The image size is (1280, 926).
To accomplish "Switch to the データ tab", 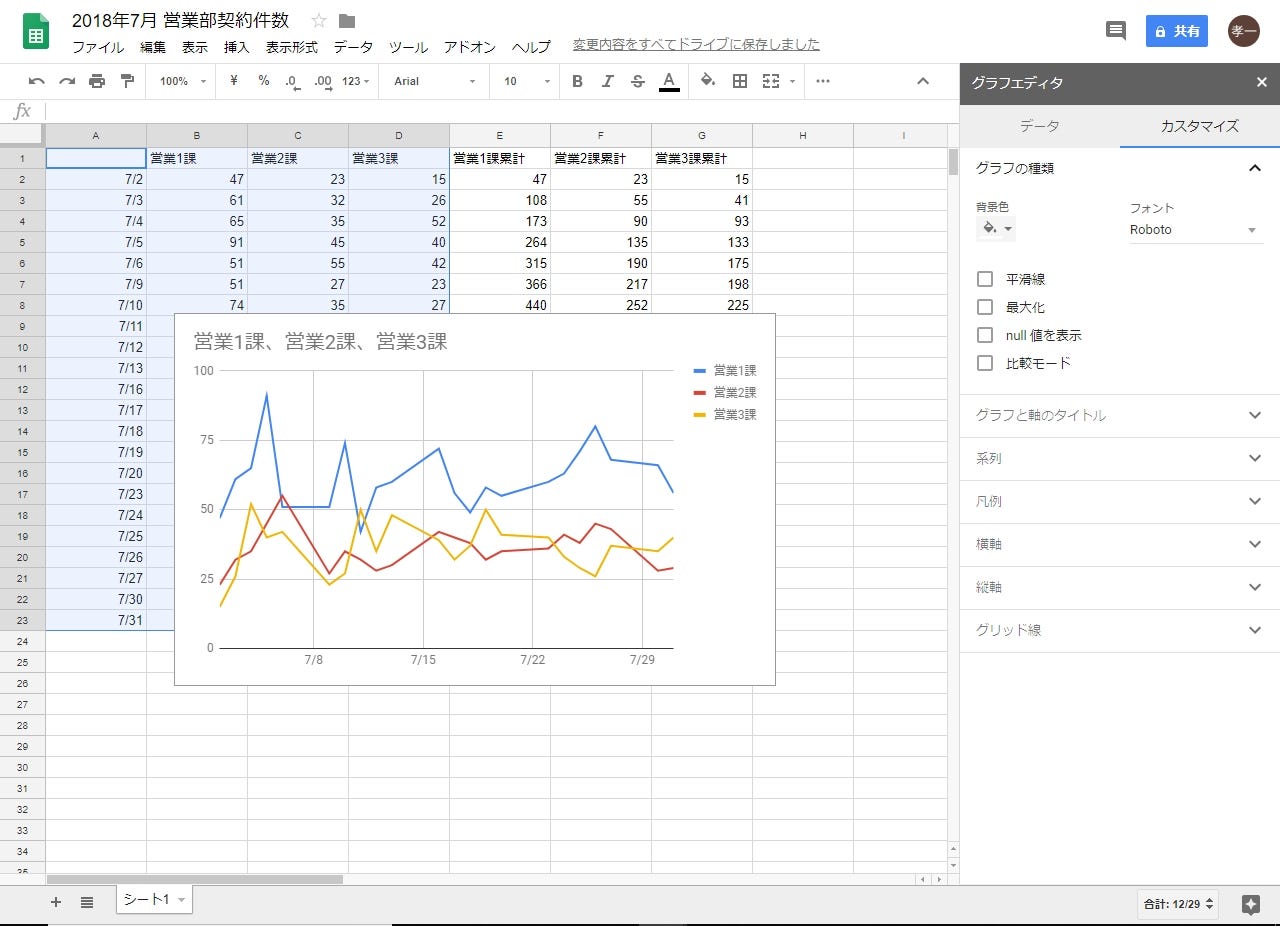I will point(1040,126).
